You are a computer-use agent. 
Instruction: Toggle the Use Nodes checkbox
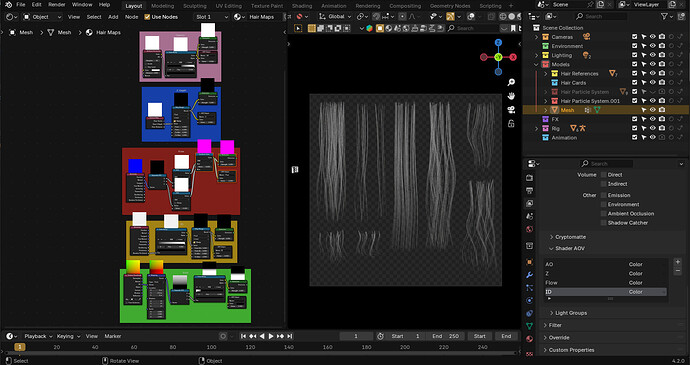tap(147, 17)
